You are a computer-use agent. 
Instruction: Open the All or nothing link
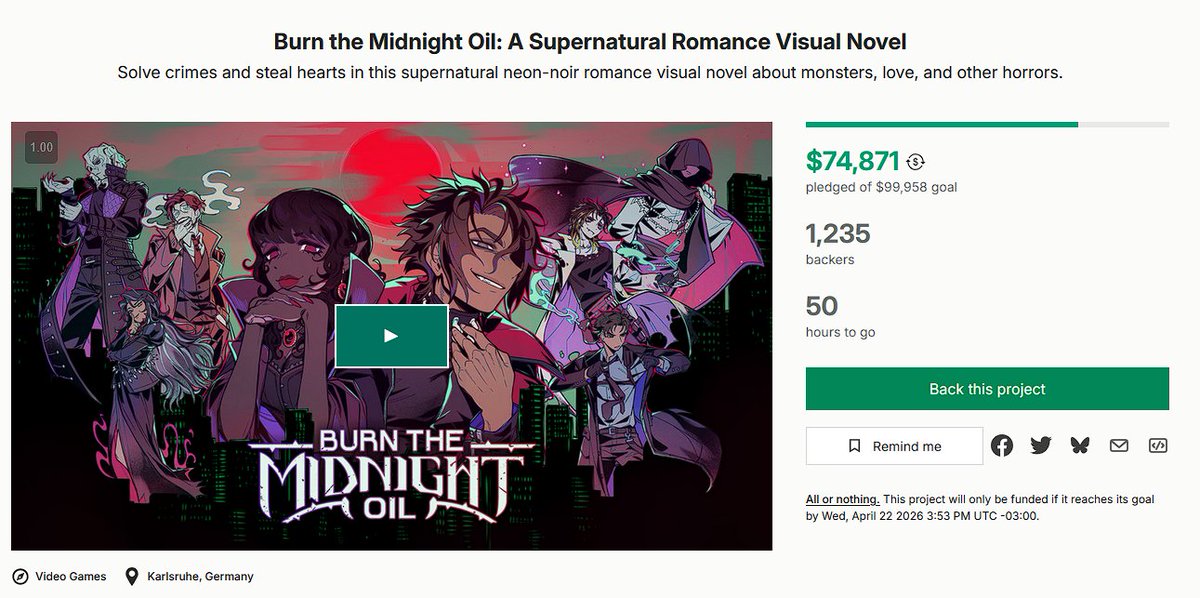pos(843,499)
